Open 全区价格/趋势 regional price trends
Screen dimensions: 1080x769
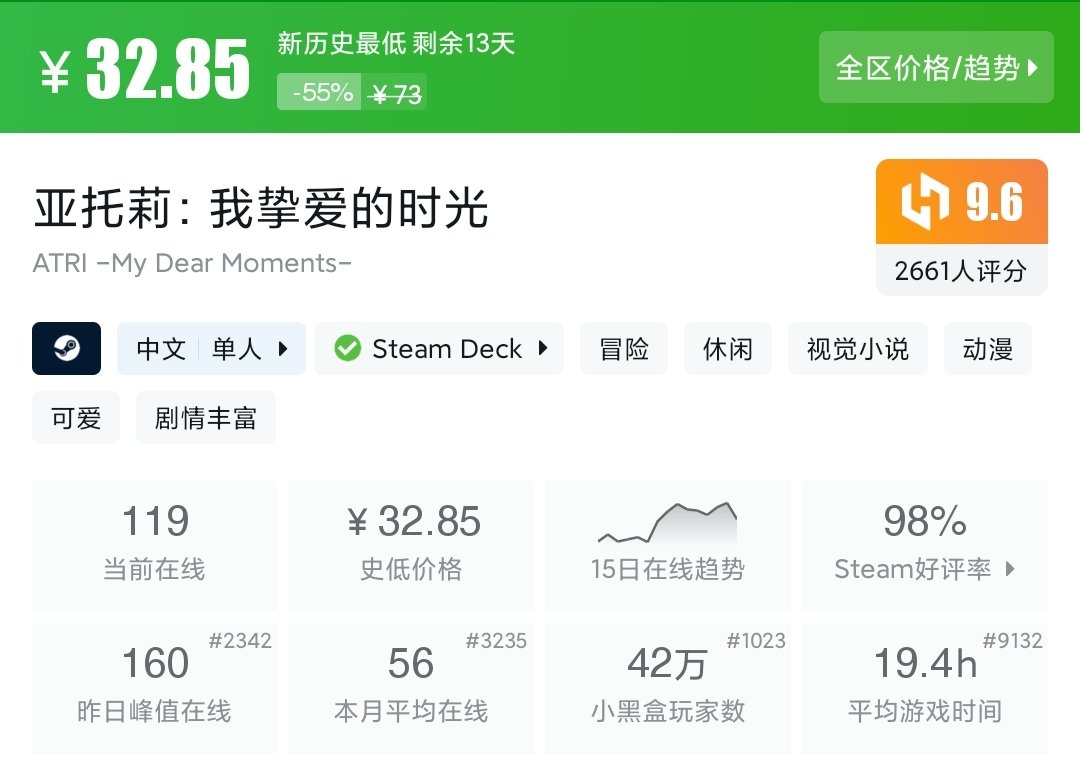point(936,67)
